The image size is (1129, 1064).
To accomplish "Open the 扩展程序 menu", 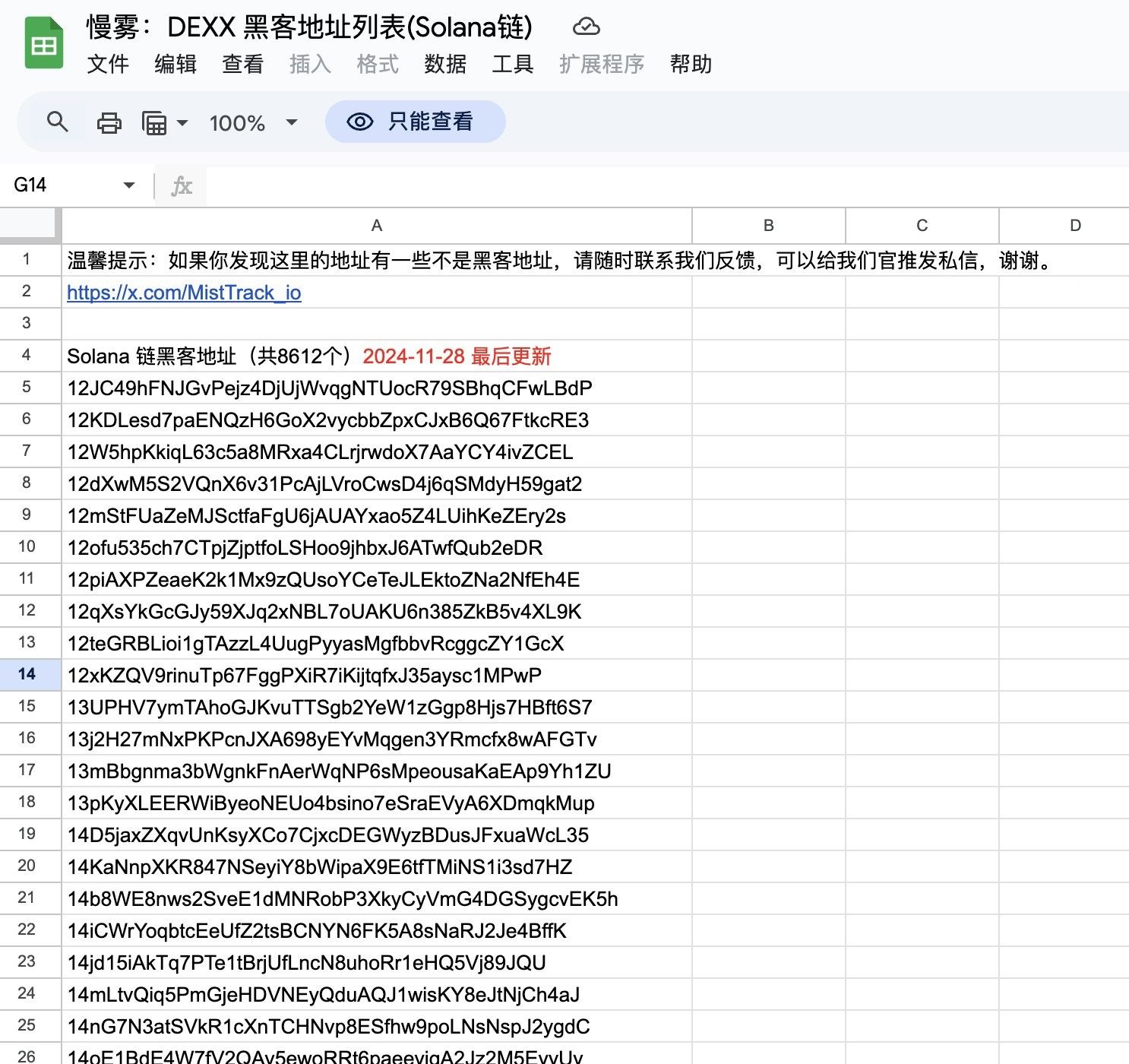I will [602, 65].
